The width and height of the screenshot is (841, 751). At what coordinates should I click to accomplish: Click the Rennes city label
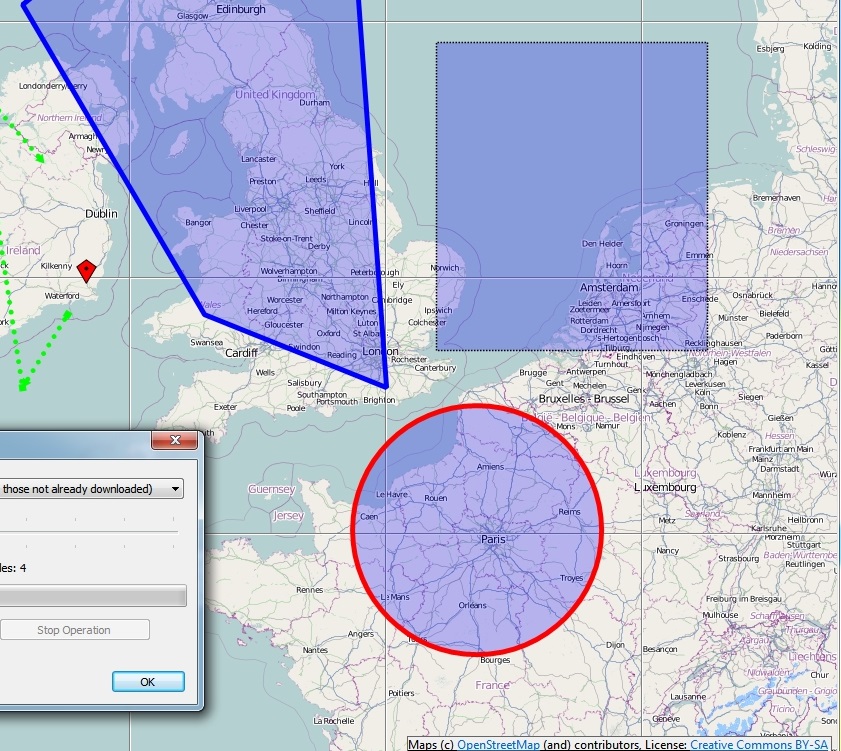point(309,590)
